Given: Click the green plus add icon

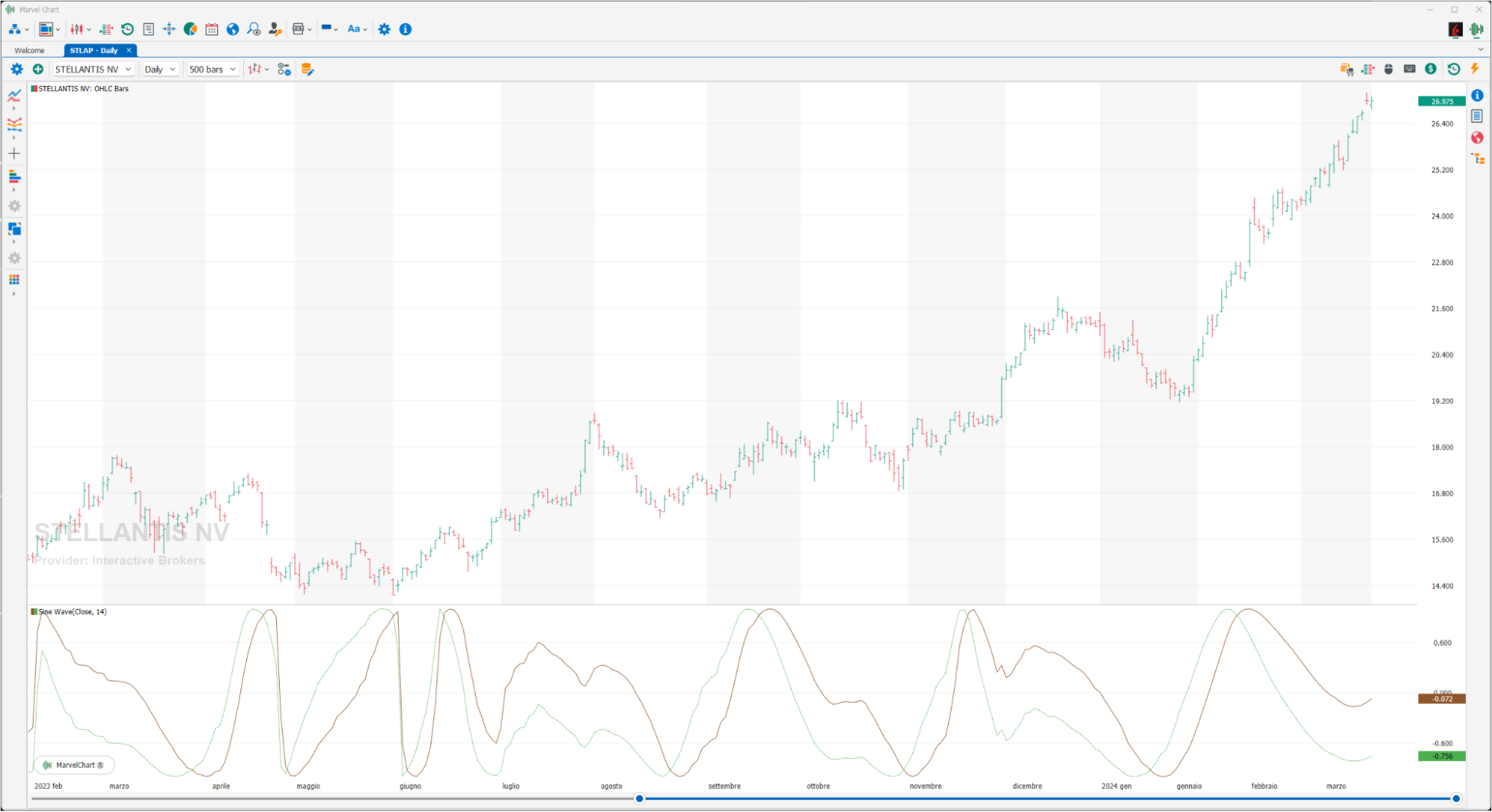Looking at the screenshot, I should 38,69.
